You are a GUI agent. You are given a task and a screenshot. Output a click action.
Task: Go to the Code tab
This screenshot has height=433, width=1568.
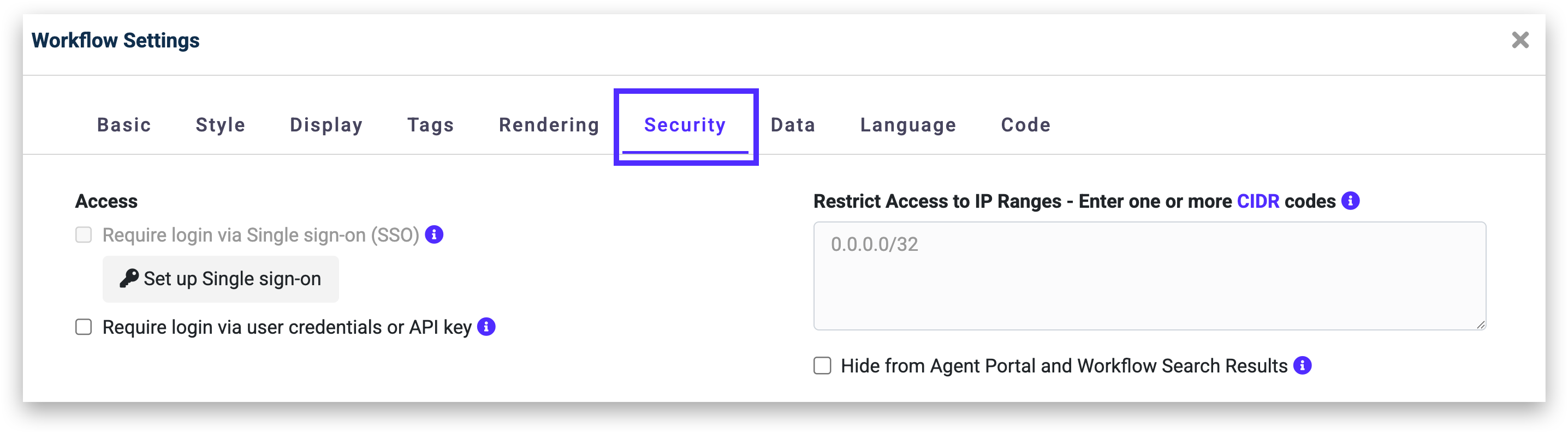tap(1026, 125)
